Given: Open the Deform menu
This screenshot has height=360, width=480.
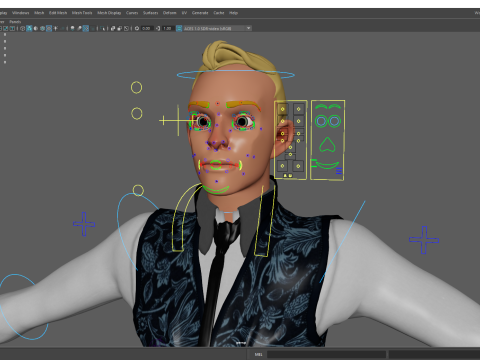Looking at the screenshot, I should coord(169,13).
